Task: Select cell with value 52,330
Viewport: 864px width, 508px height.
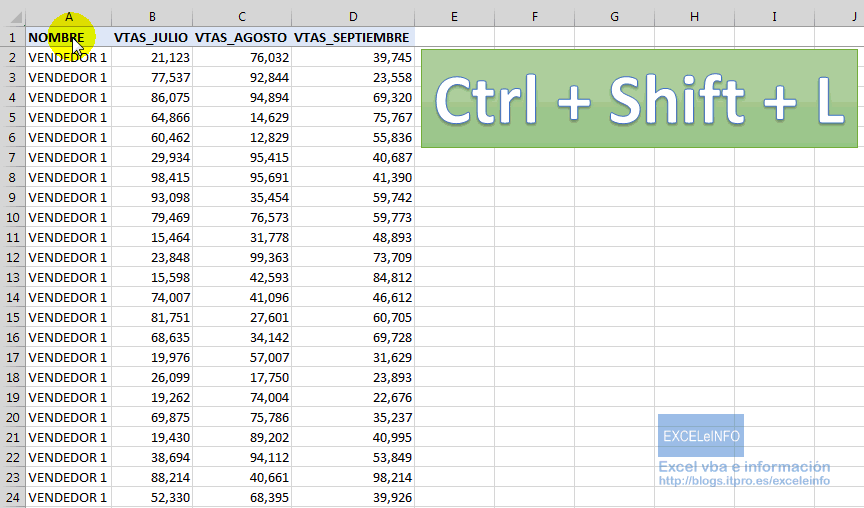Action: tap(152, 498)
